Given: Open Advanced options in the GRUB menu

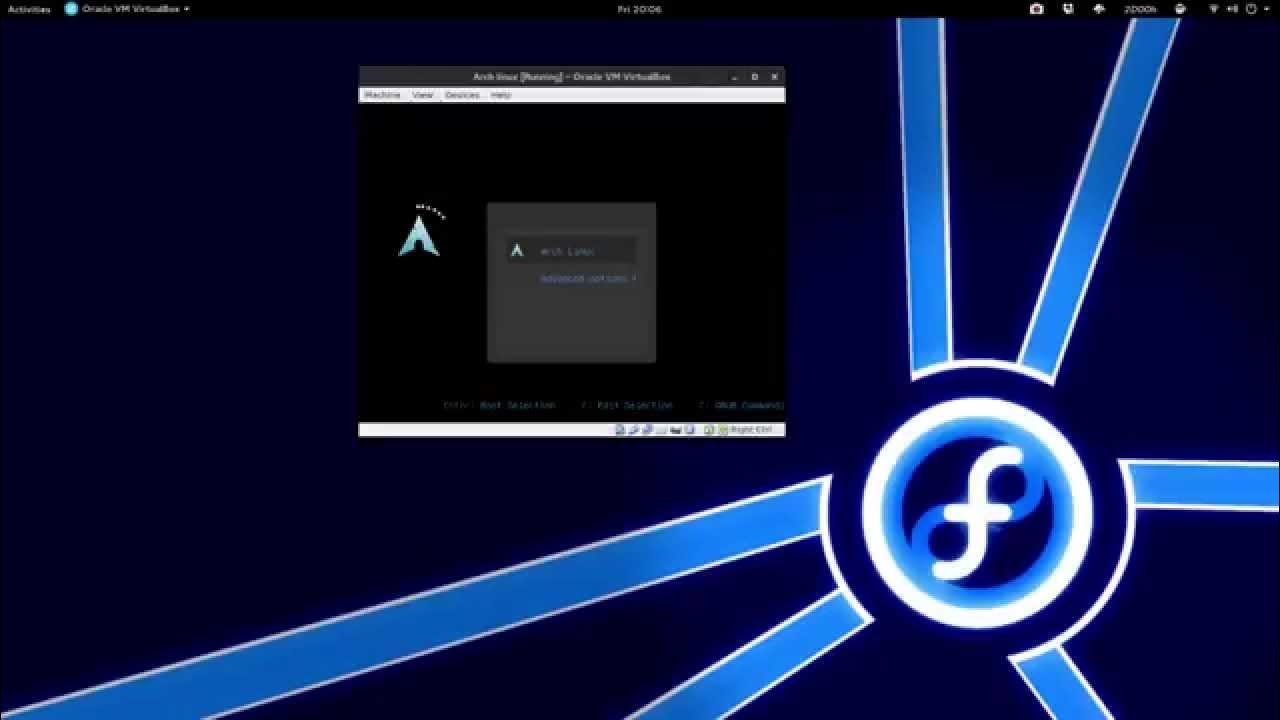Looking at the screenshot, I should pyautogui.click(x=588, y=279).
